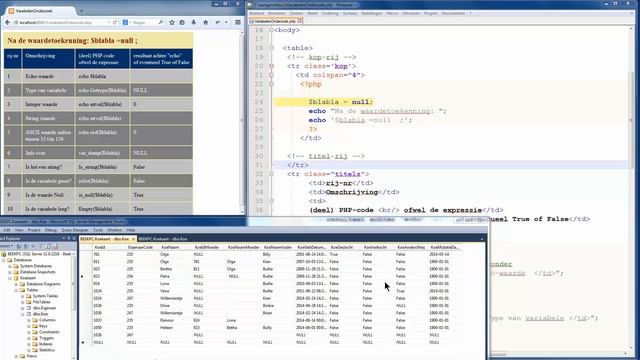This screenshot has width=640, height=360.
Task: Collapse the td colspan fold on line 21
Action: point(271,75)
